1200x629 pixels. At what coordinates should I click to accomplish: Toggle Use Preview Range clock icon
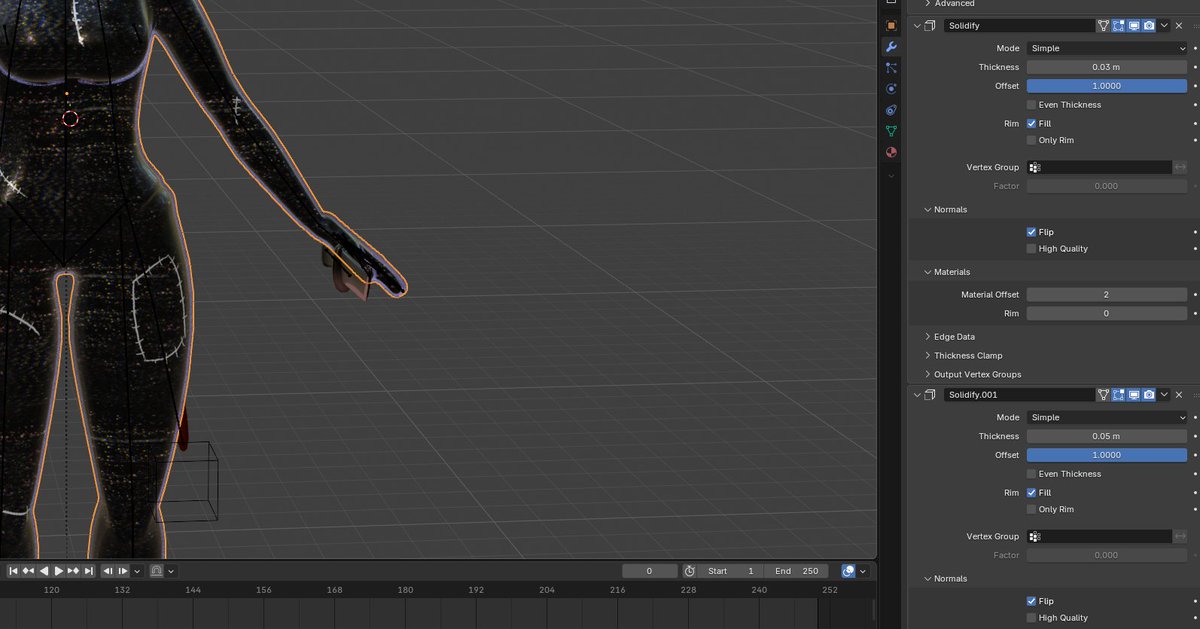pyautogui.click(x=689, y=571)
